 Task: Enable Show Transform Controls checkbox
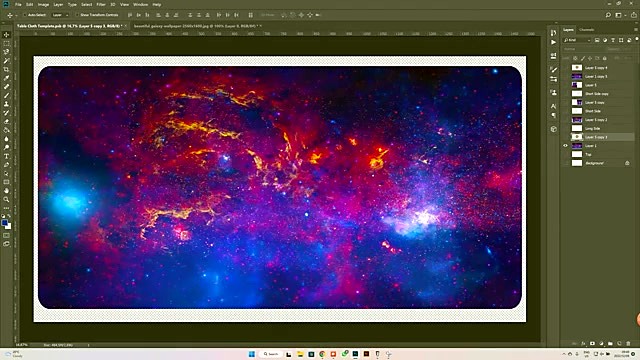coord(77,15)
